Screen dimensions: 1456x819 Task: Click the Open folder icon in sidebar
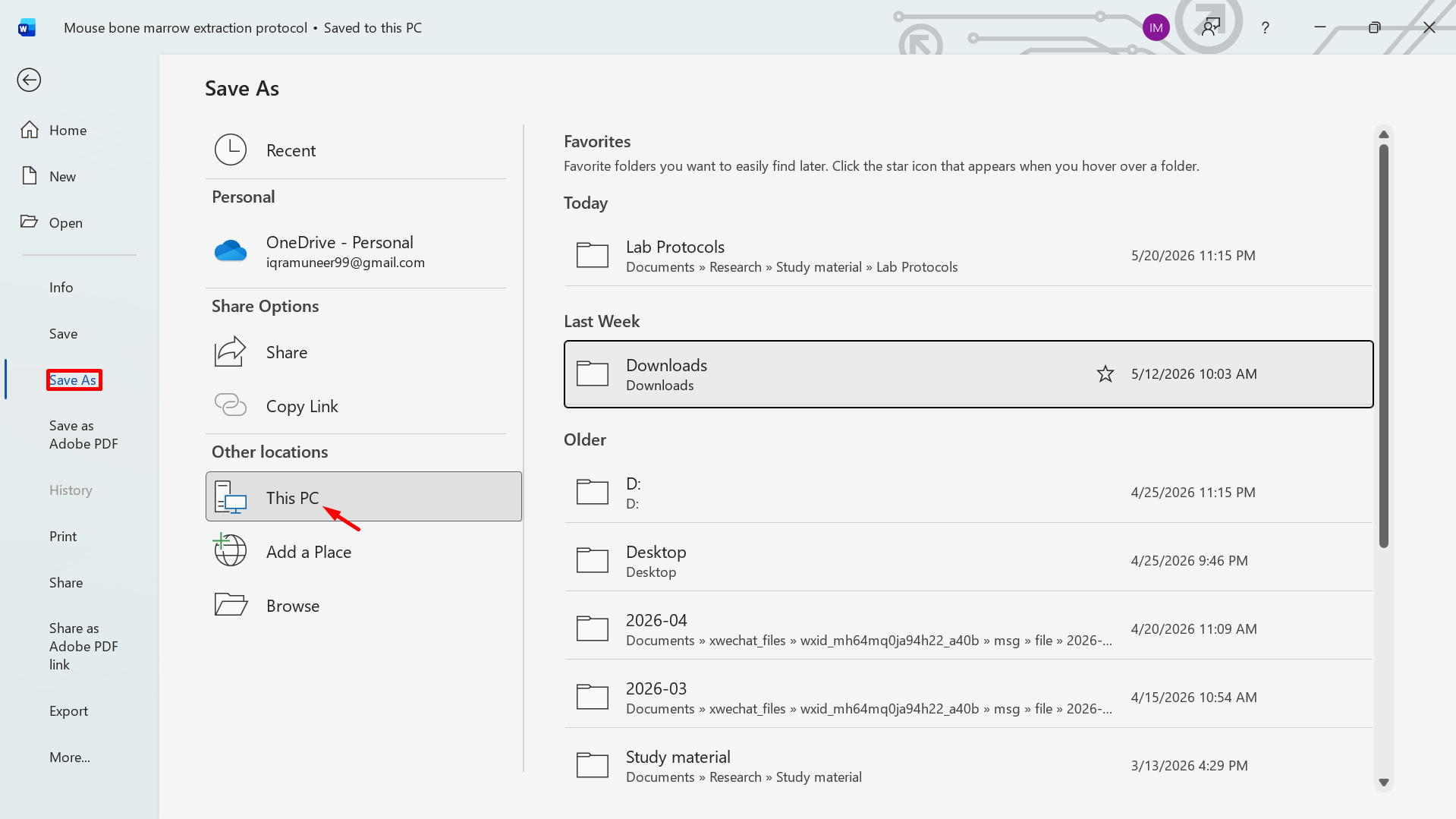[x=30, y=222]
